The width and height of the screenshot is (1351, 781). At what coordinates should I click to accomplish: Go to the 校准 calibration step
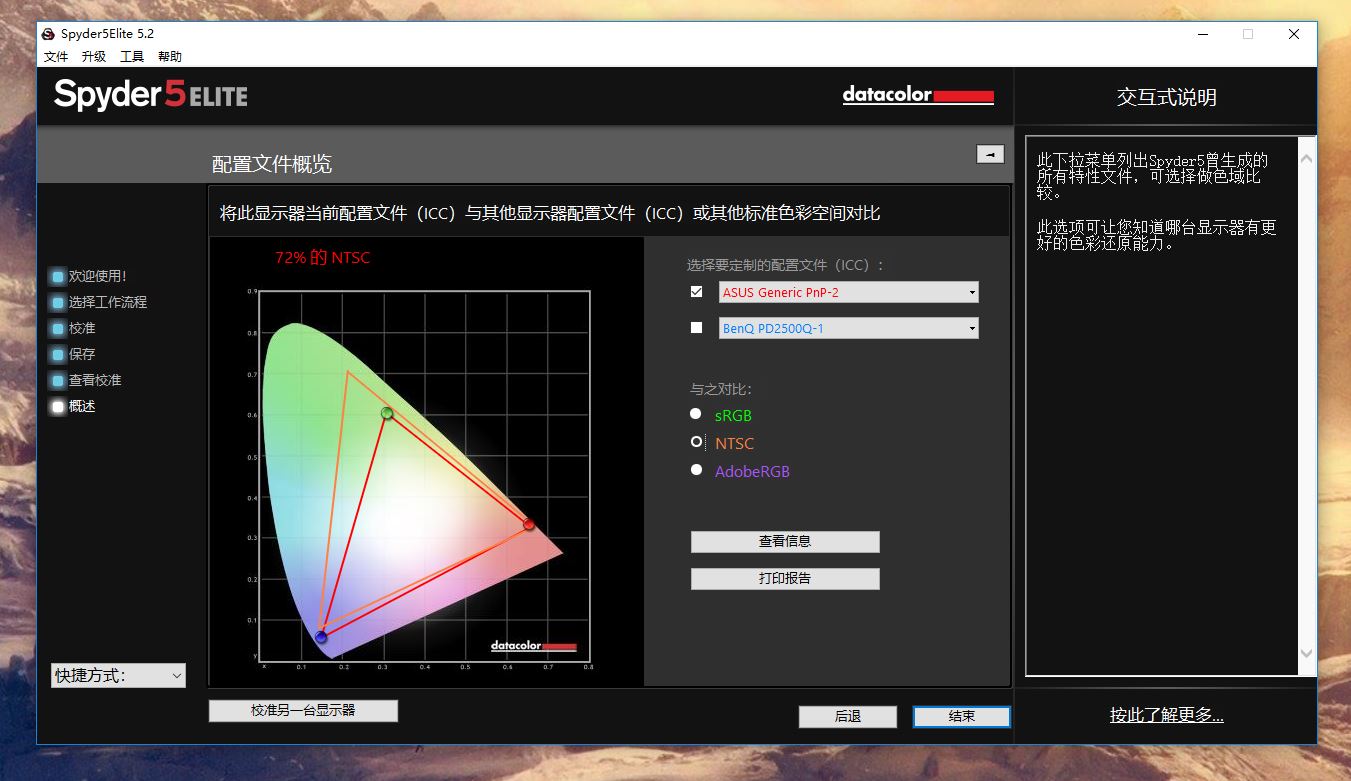pos(83,328)
